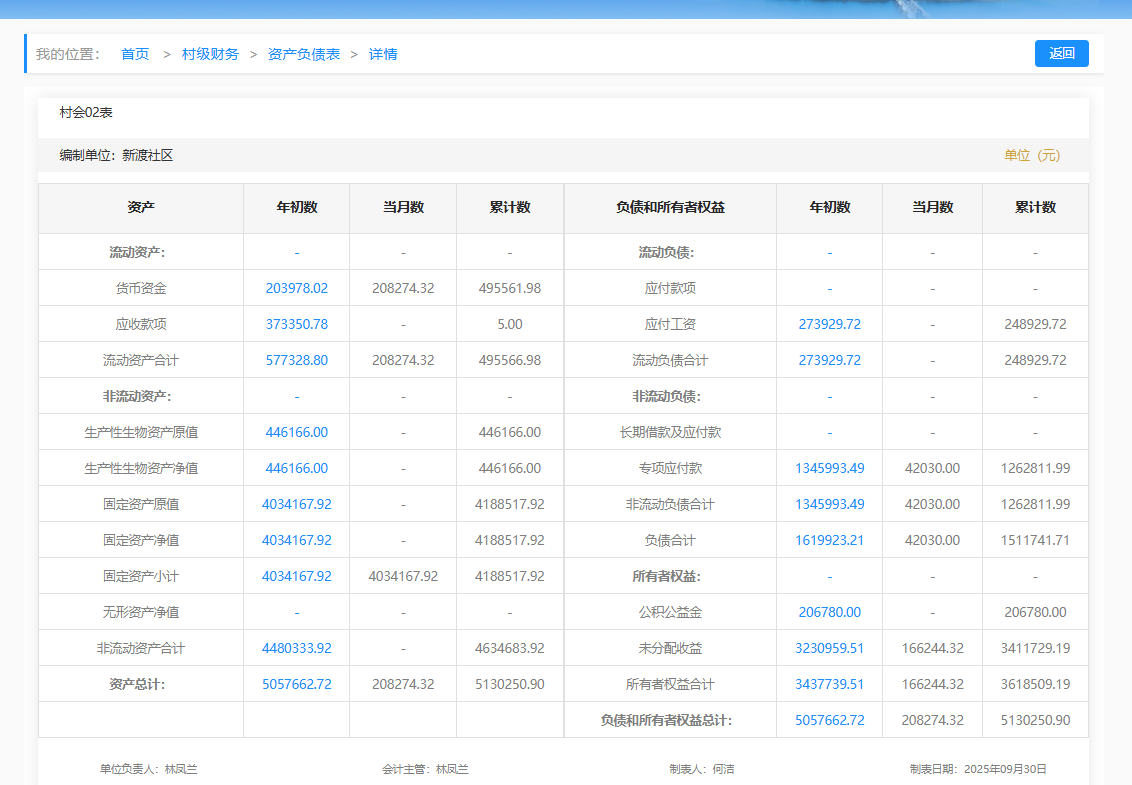Open 非流动资产合计 年初数 value 4480333.92
Screen dimensions: 1132x785
(297, 648)
